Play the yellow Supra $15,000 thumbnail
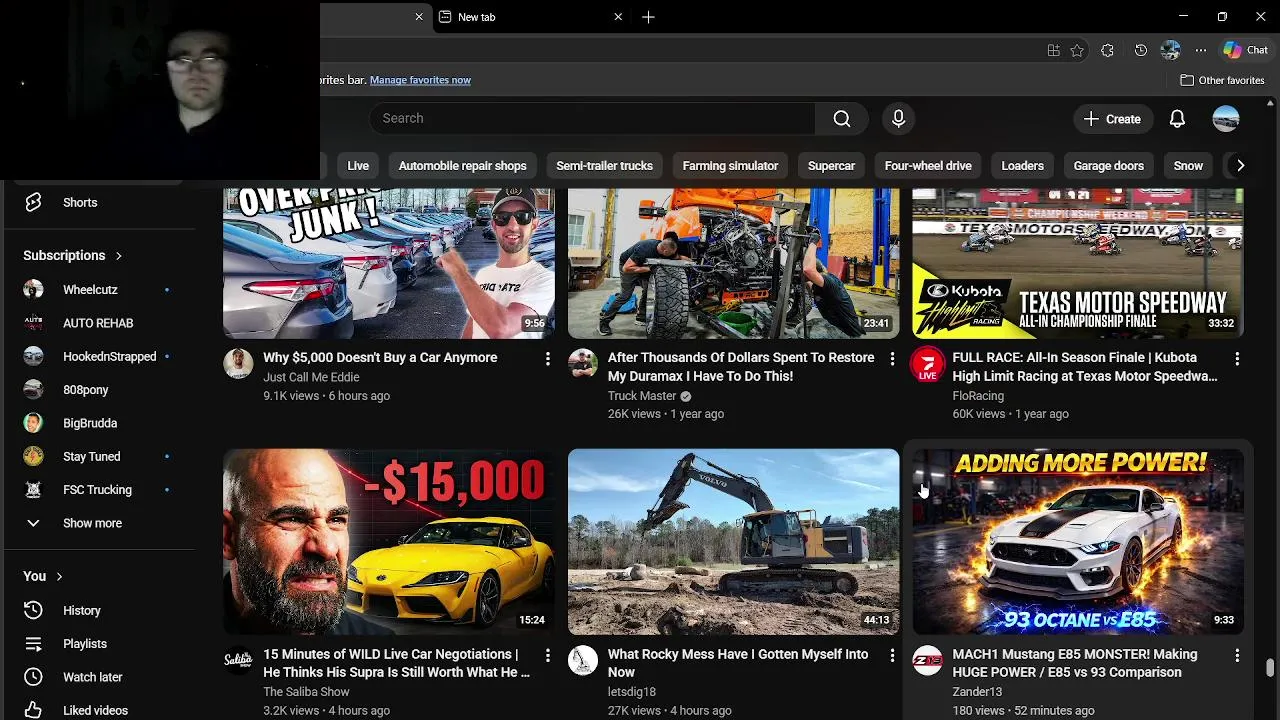Image resolution: width=1280 pixels, height=720 pixels. 389,542
